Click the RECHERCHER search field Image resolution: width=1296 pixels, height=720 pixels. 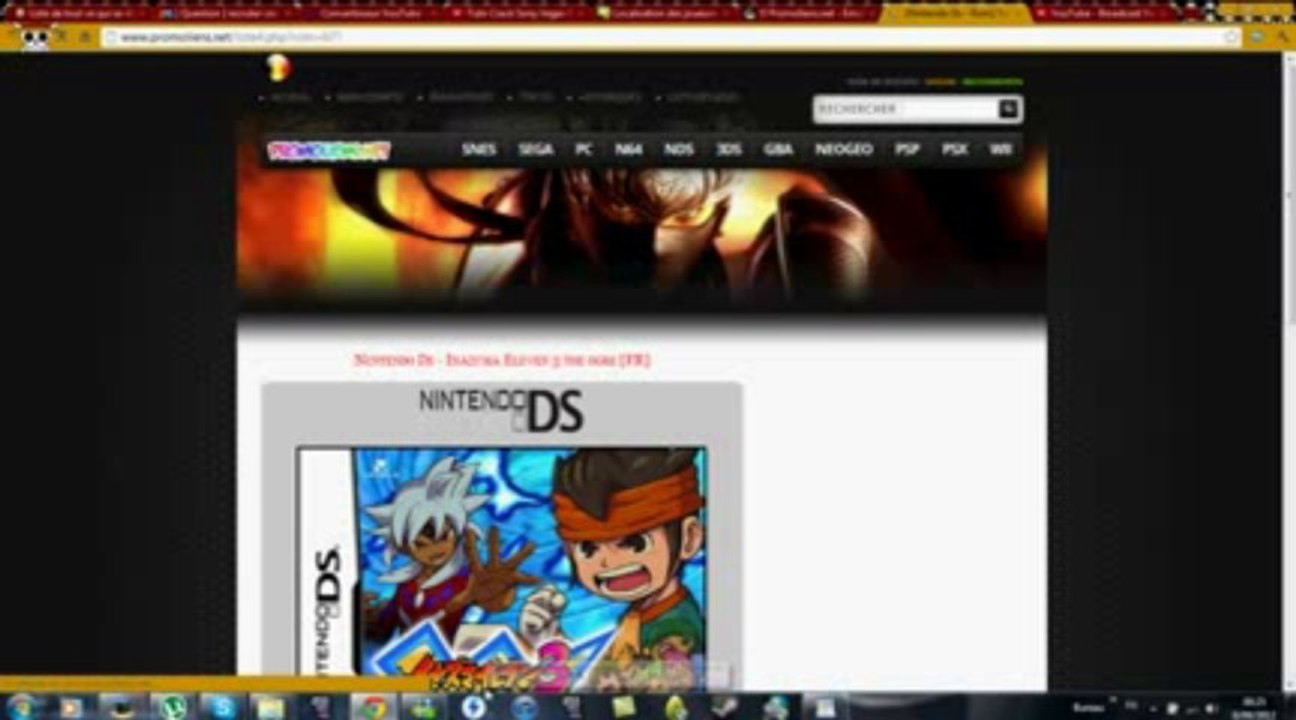(x=904, y=109)
